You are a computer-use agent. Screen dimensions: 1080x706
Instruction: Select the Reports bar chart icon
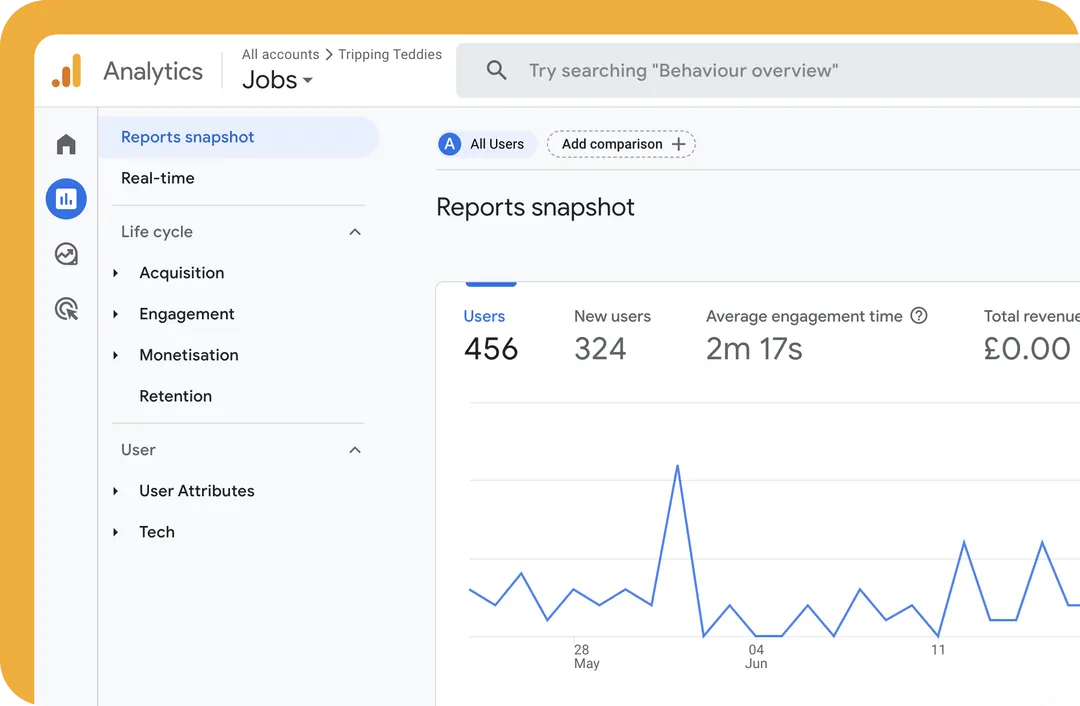tap(66, 199)
